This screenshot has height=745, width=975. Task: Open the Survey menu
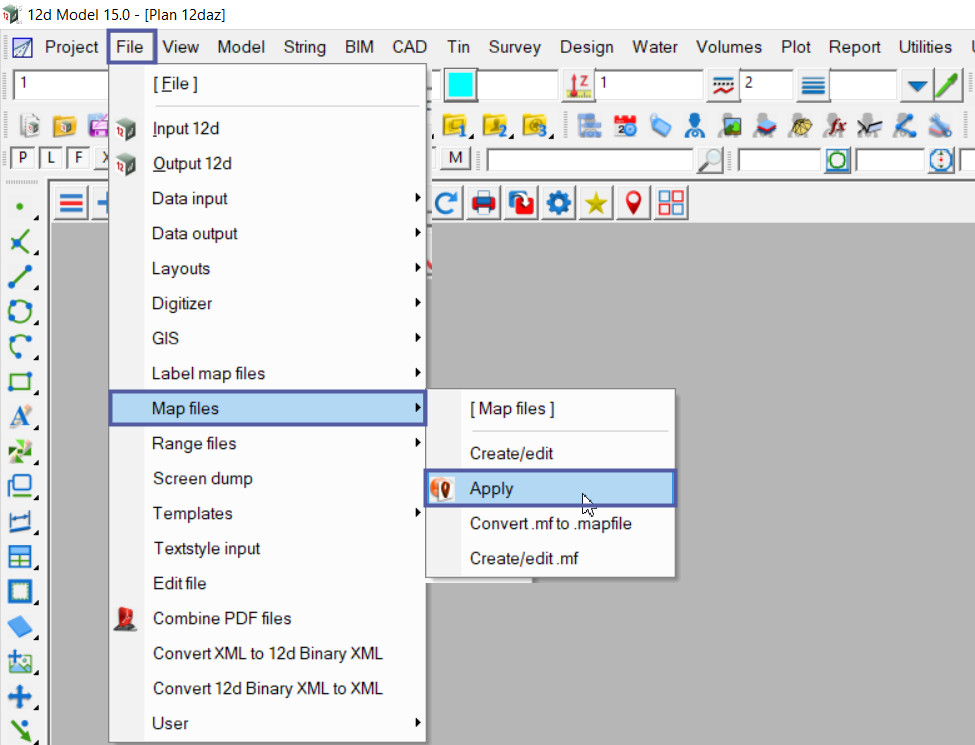(x=514, y=47)
